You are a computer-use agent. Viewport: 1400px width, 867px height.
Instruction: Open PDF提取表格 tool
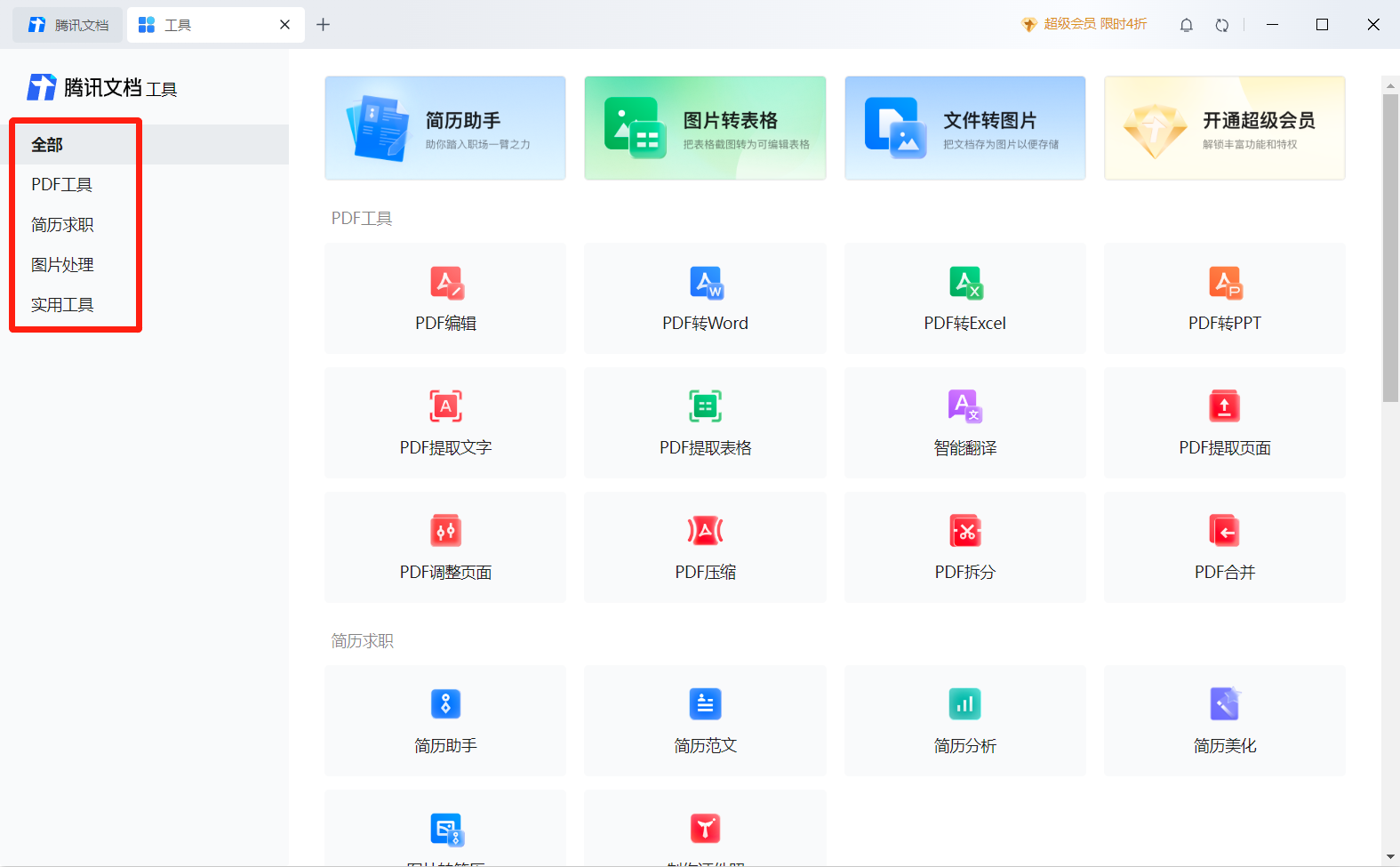(x=705, y=423)
